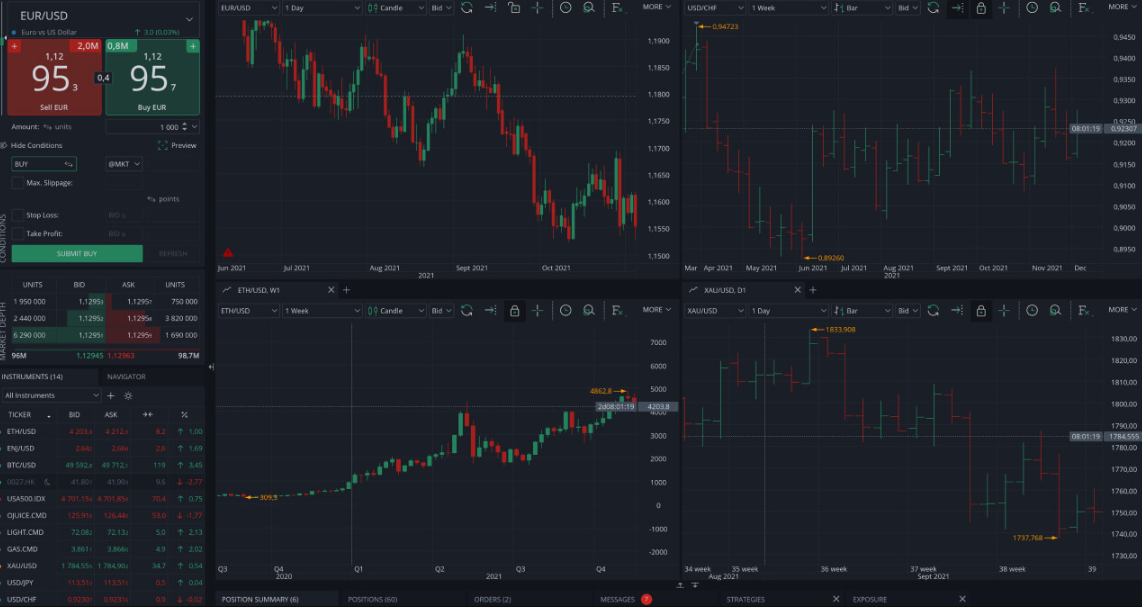
Task: Toggle the BUY/SELL side switch field
Action: 44,164
